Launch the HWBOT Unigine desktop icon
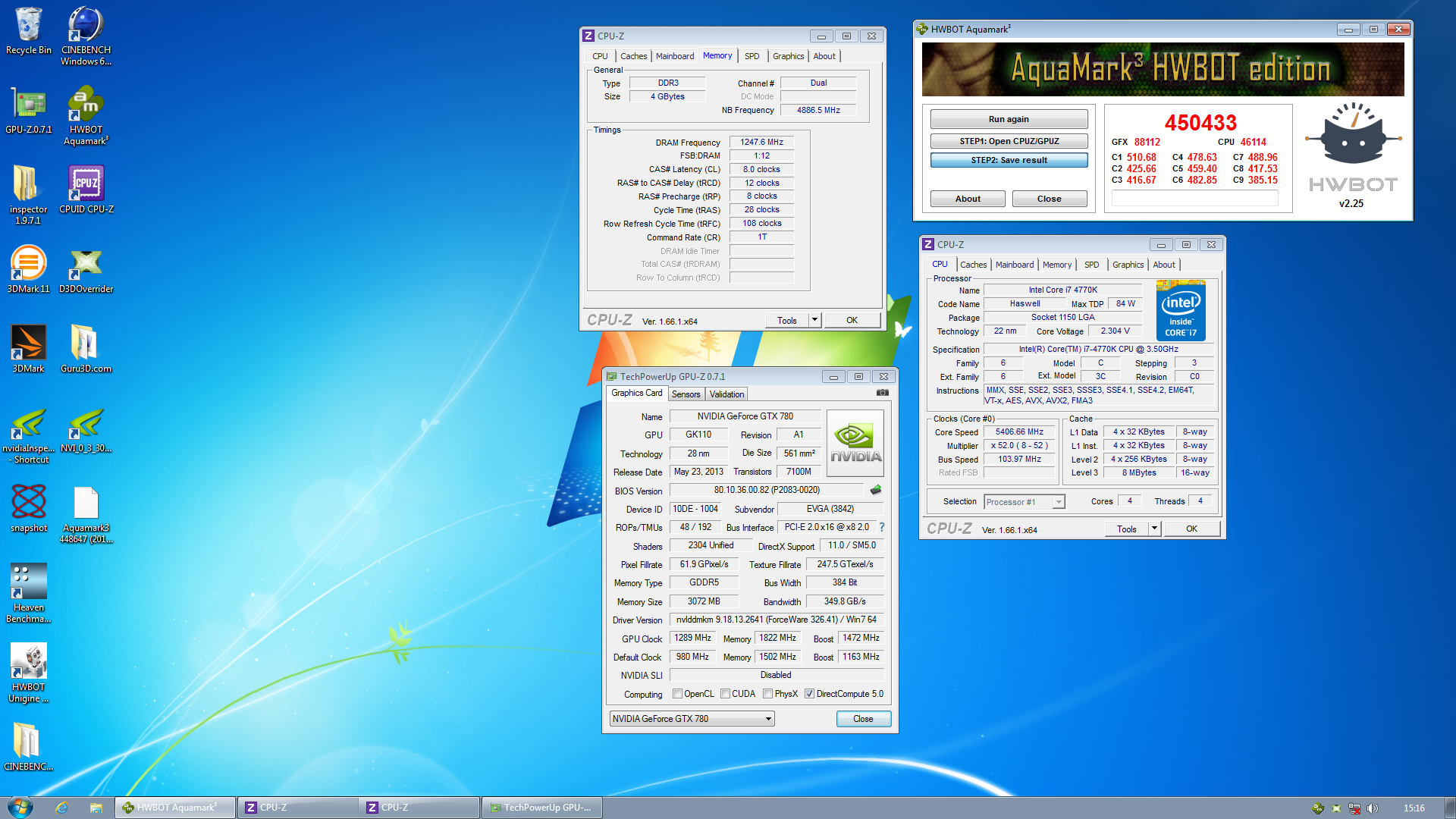The width and height of the screenshot is (1456, 819). point(29,673)
